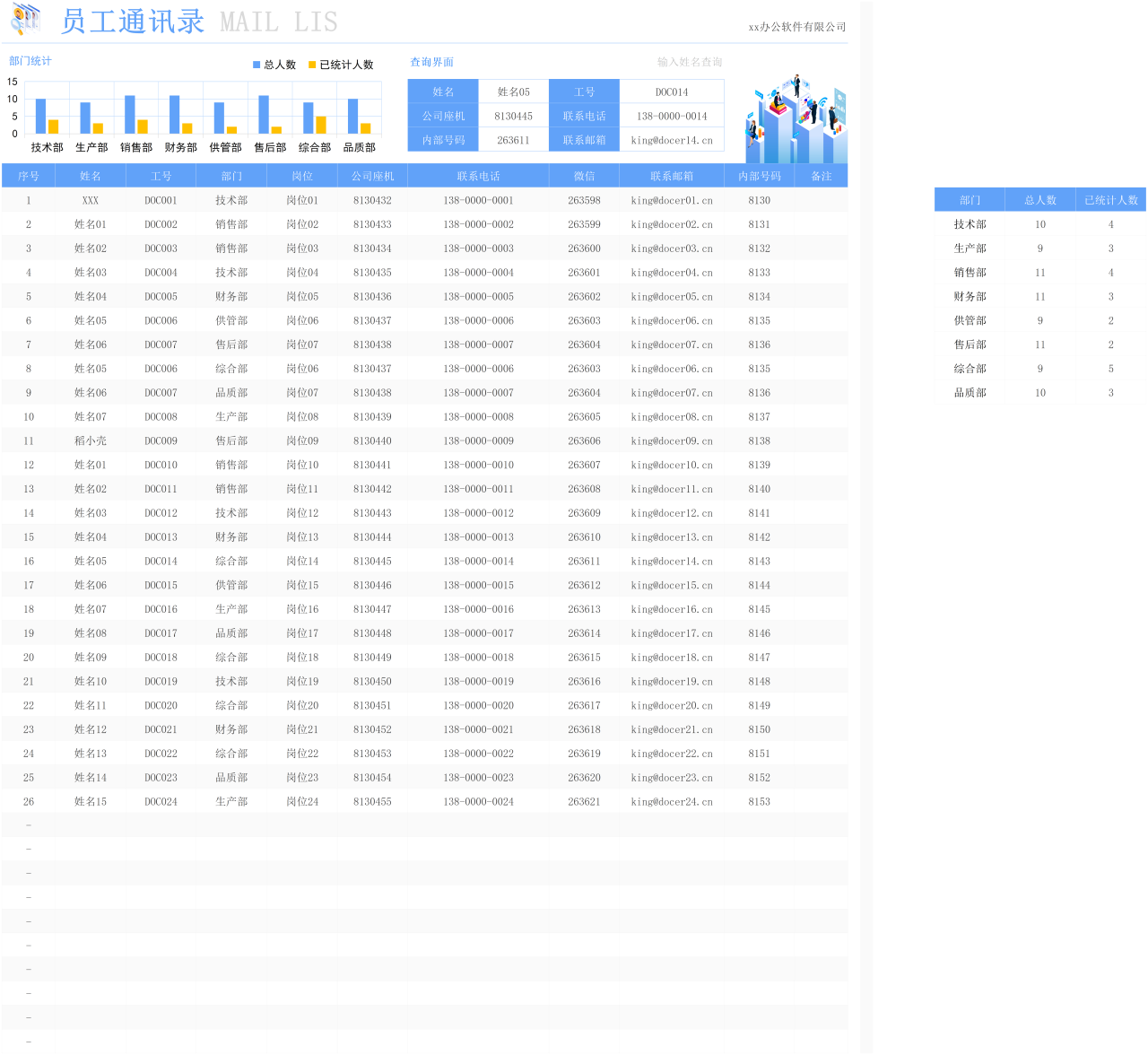Screen dimensions: 1148x1055
Task: Click the blue 总人数 legend marker
Action: (x=257, y=65)
